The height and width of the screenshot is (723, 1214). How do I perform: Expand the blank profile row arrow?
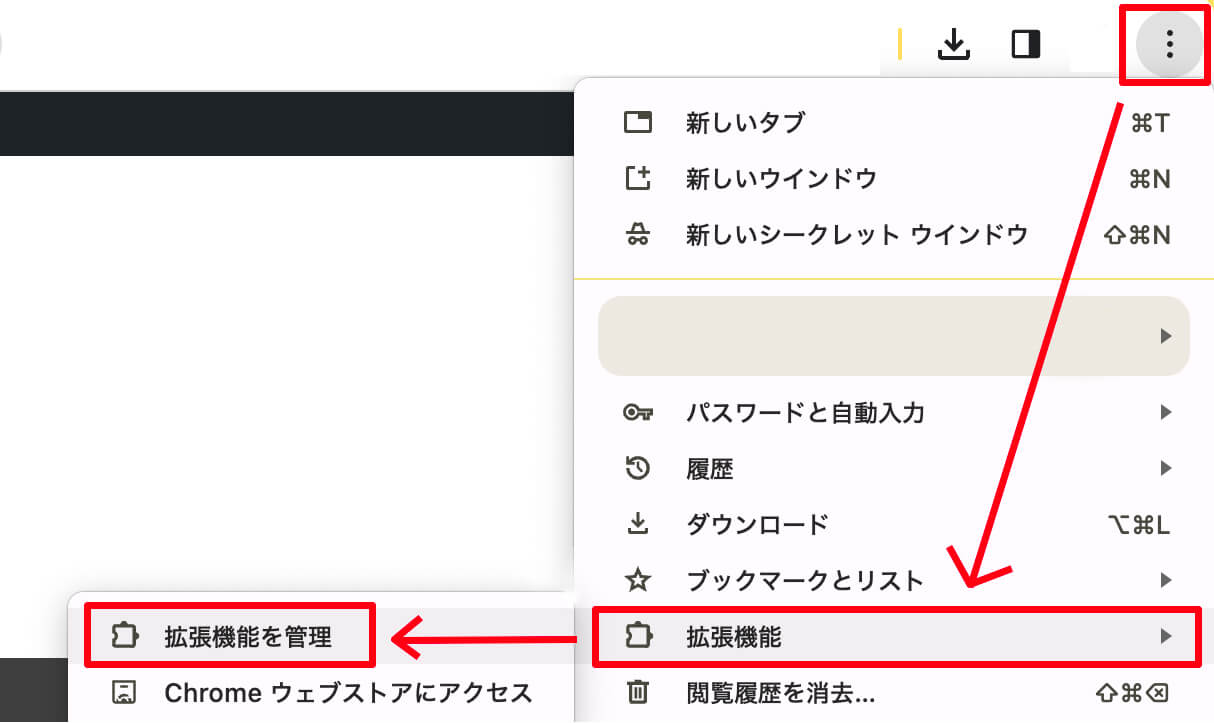click(x=1165, y=336)
